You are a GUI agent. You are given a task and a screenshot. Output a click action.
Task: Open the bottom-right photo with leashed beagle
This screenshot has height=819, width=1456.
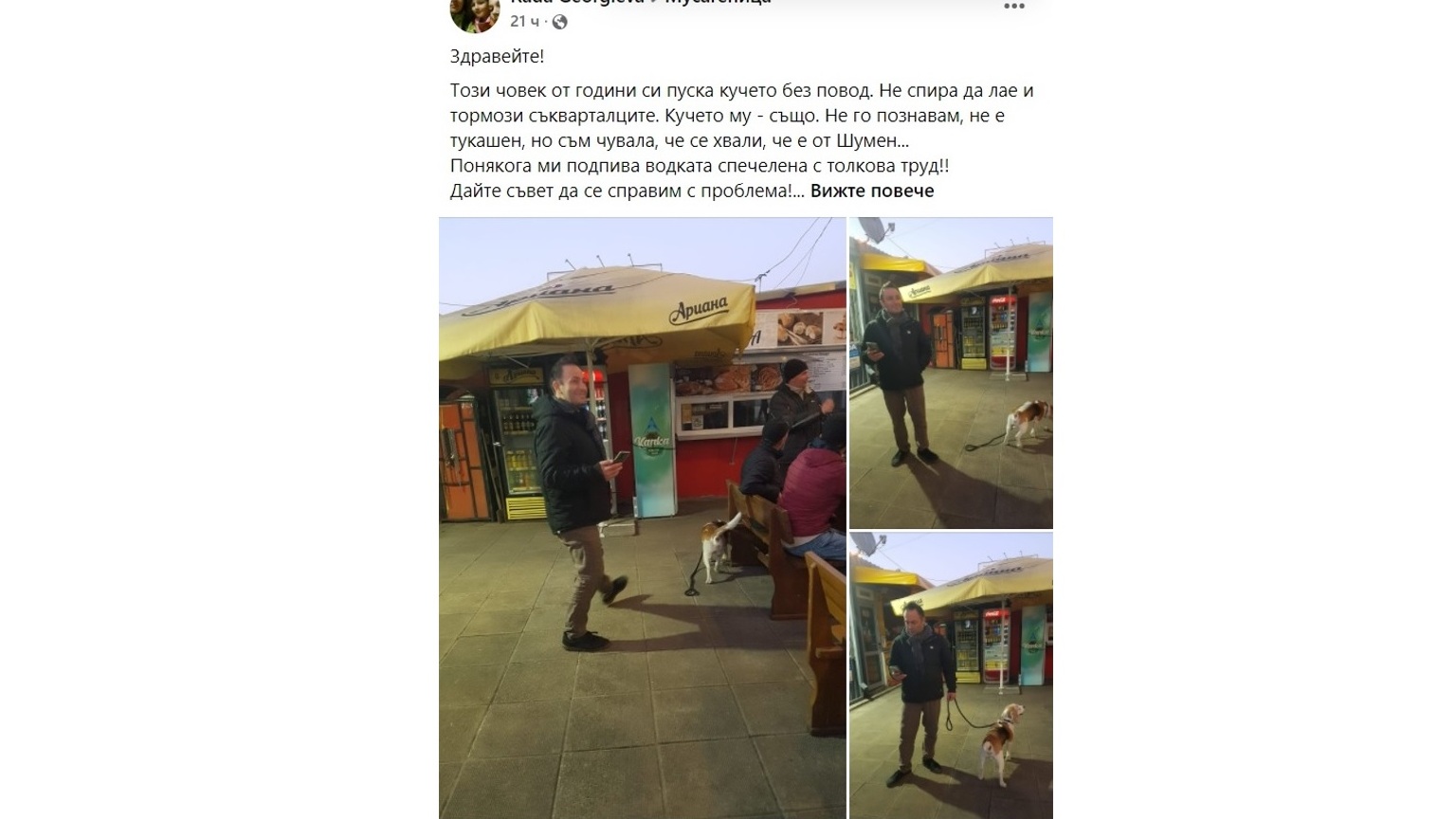click(951, 675)
